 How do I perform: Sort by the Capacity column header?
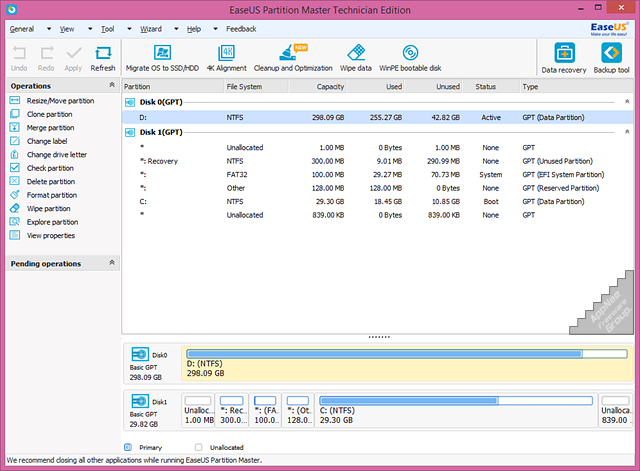point(318,87)
